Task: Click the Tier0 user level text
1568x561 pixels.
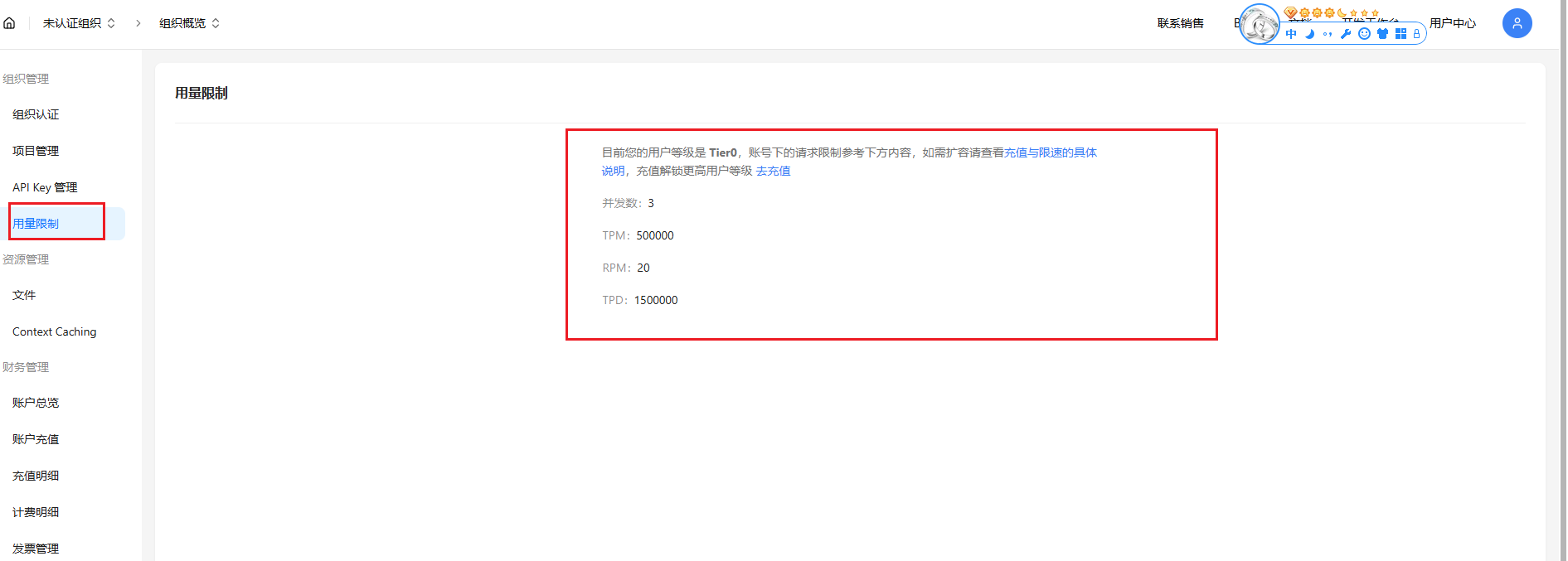Action: (x=723, y=152)
